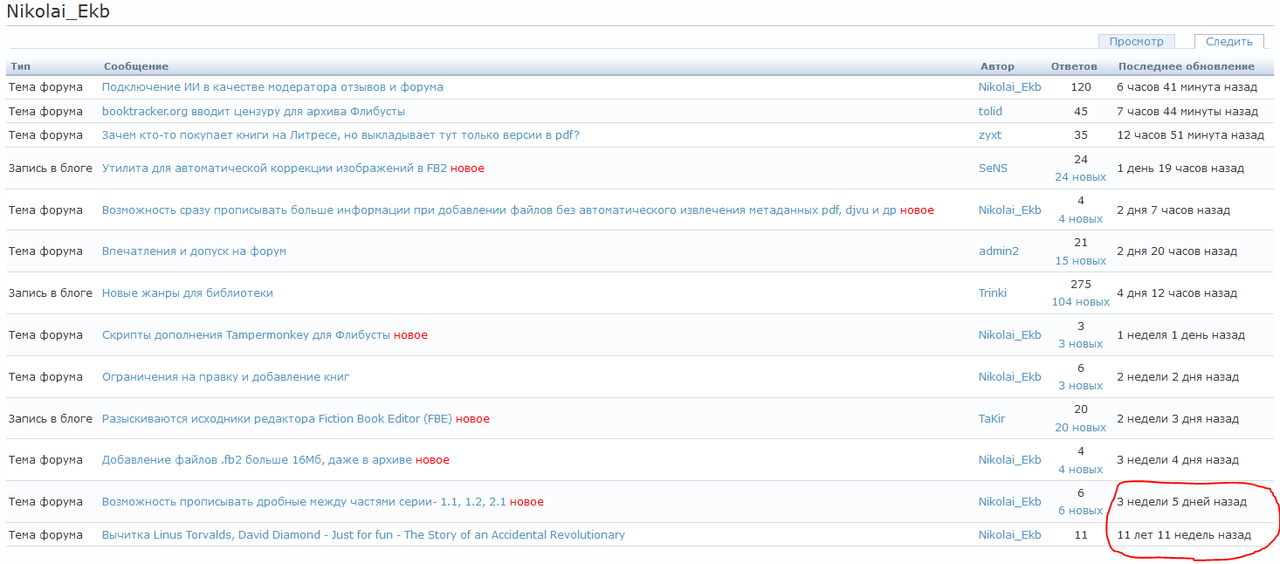Open topic Впечатления и допуск на форум
The height and width of the screenshot is (564, 1280).
[x=194, y=251]
